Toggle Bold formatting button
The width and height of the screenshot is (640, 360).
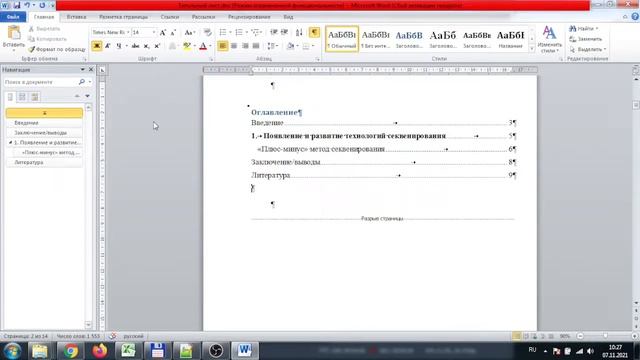(x=97, y=46)
